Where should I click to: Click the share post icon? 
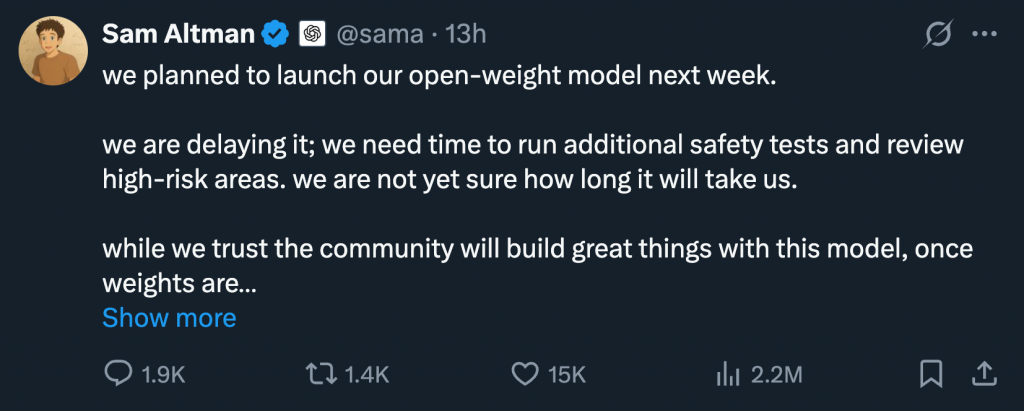[984, 374]
